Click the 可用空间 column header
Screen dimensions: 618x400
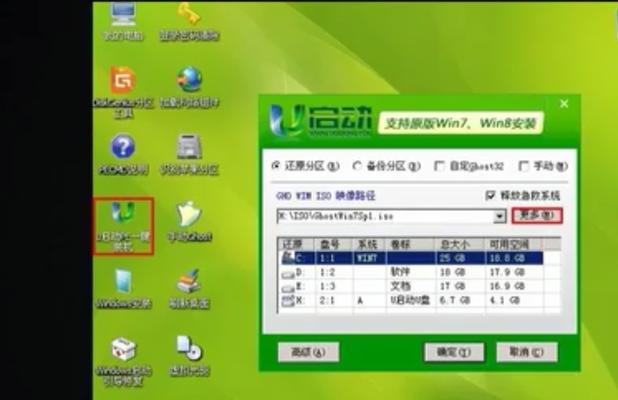coord(512,244)
